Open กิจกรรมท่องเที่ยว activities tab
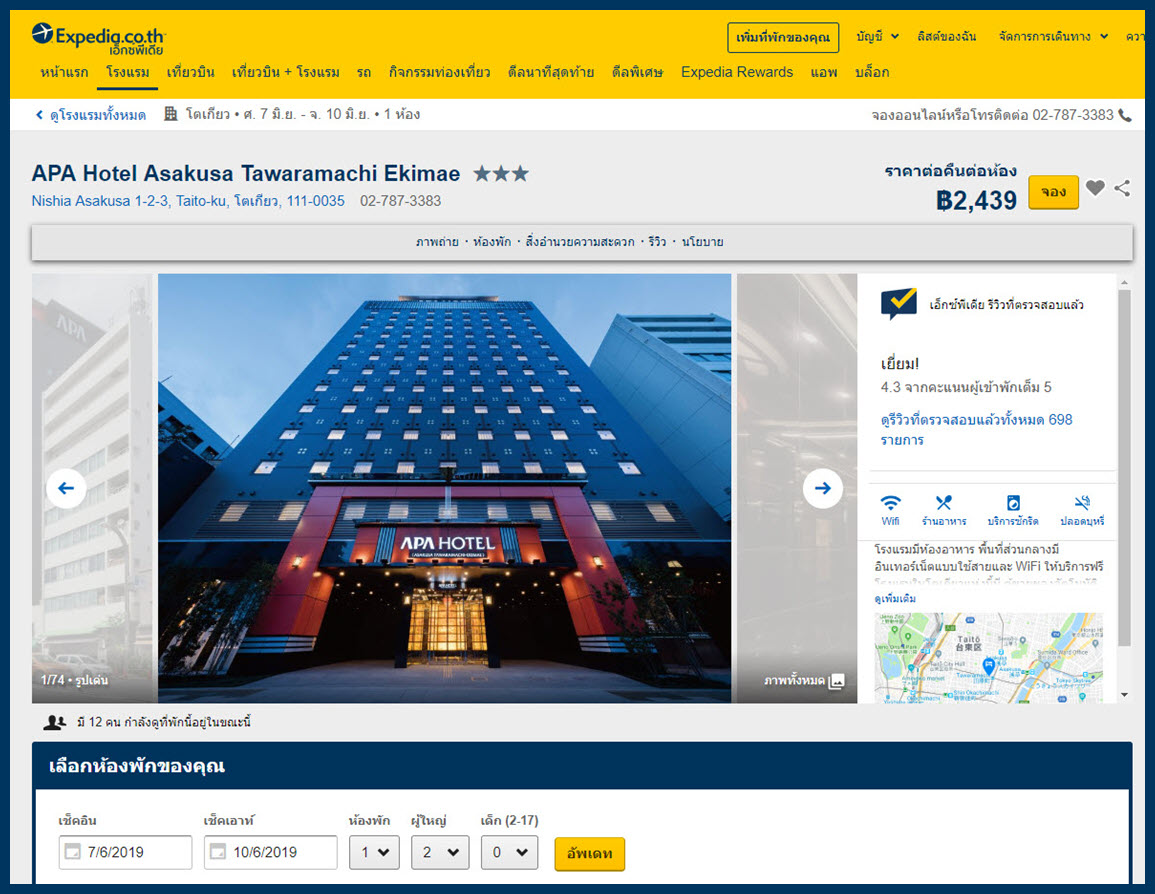This screenshot has height=894, width=1155. click(x=440, y=72)
